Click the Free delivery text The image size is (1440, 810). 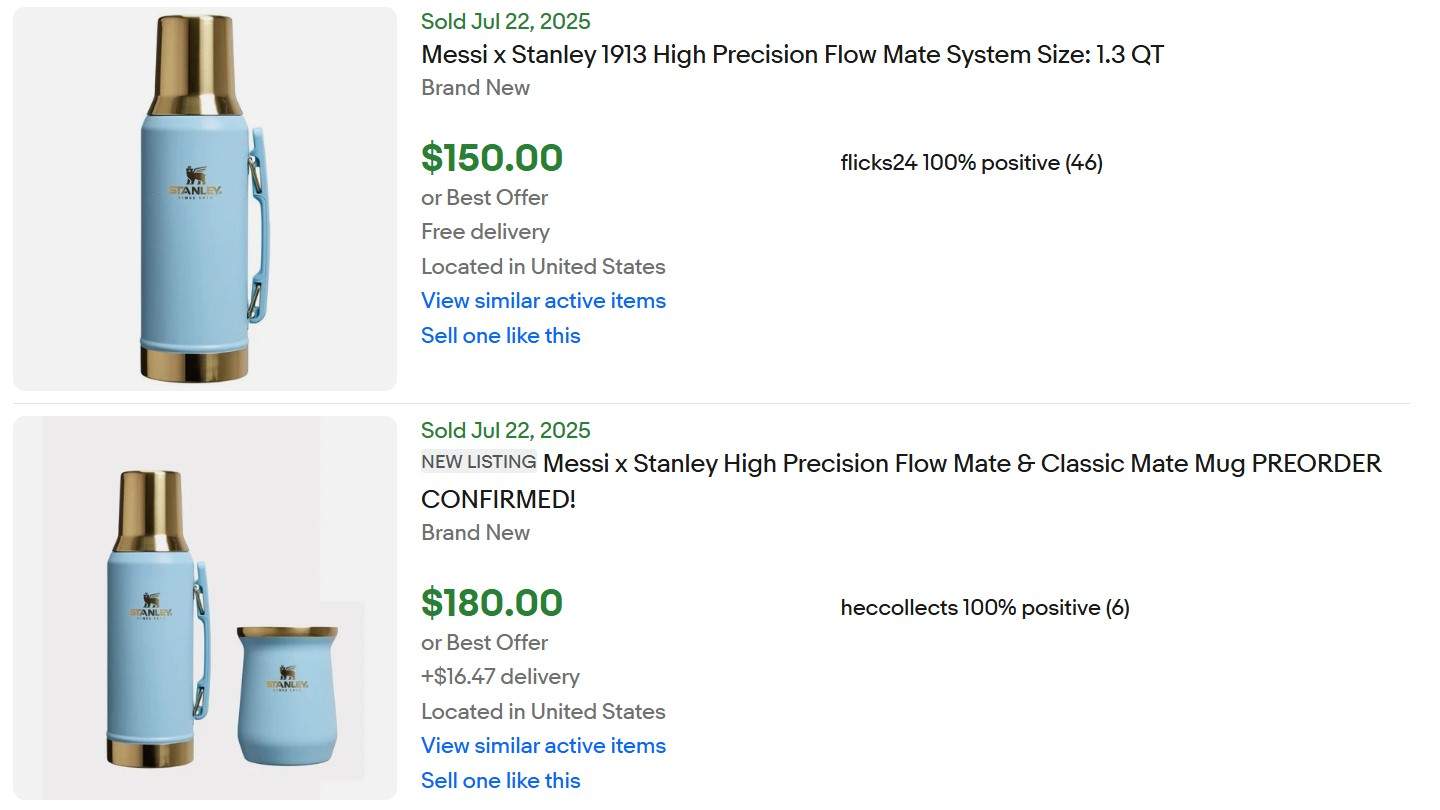click(x=485, y=232)
